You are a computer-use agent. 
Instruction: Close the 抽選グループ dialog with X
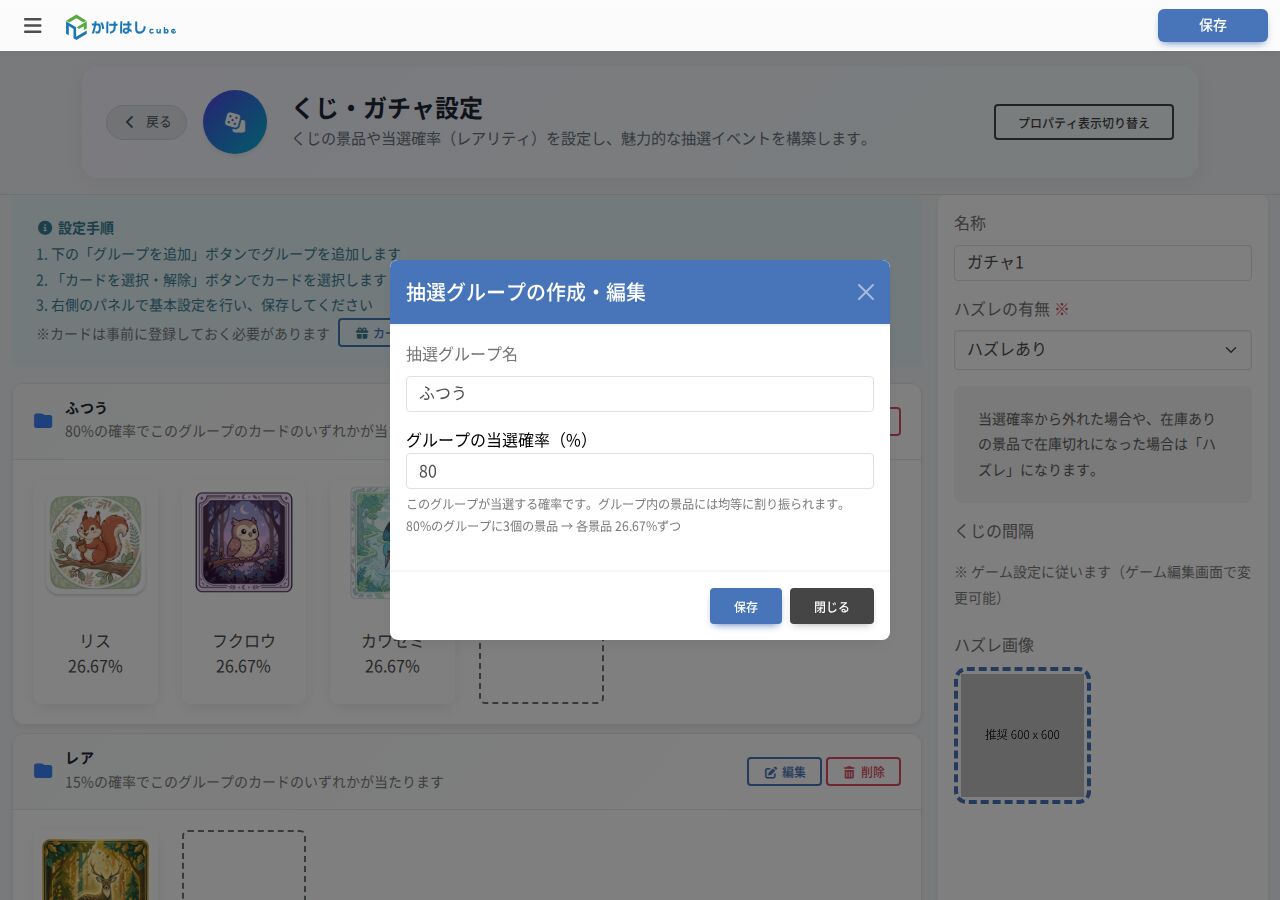pyautogui.click(x=866, y=292)
